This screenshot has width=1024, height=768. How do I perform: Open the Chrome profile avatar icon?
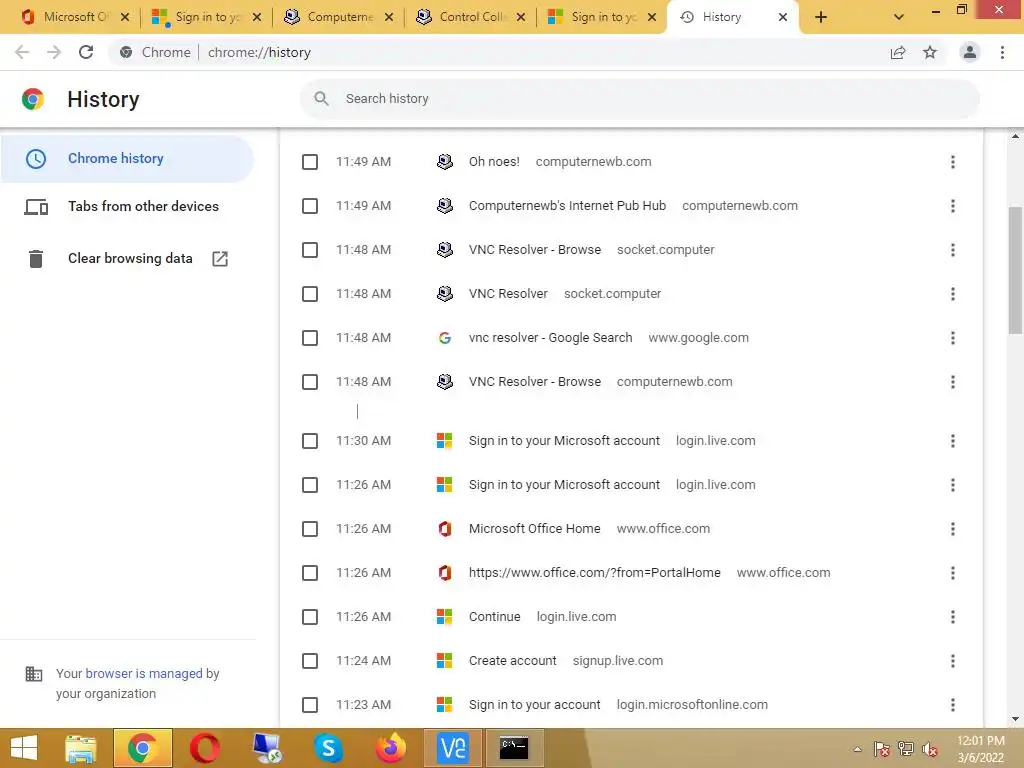pos(970,52)
